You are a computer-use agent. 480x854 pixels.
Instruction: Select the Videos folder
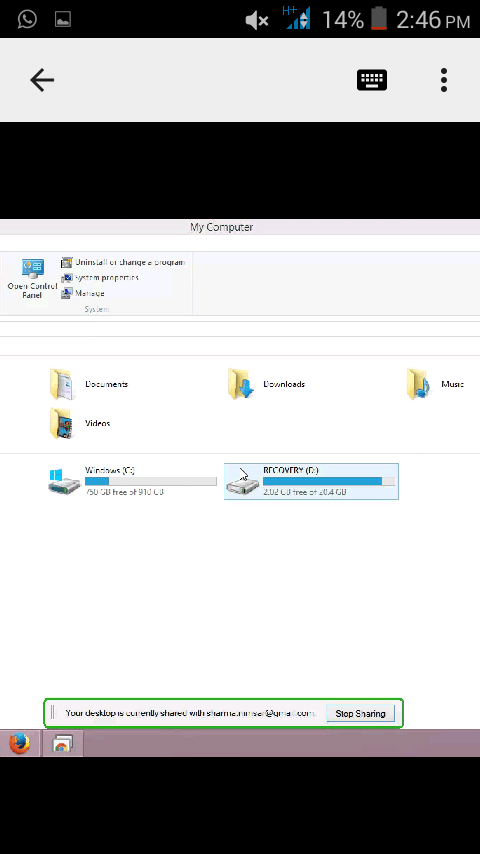click(x=80, y=423)
